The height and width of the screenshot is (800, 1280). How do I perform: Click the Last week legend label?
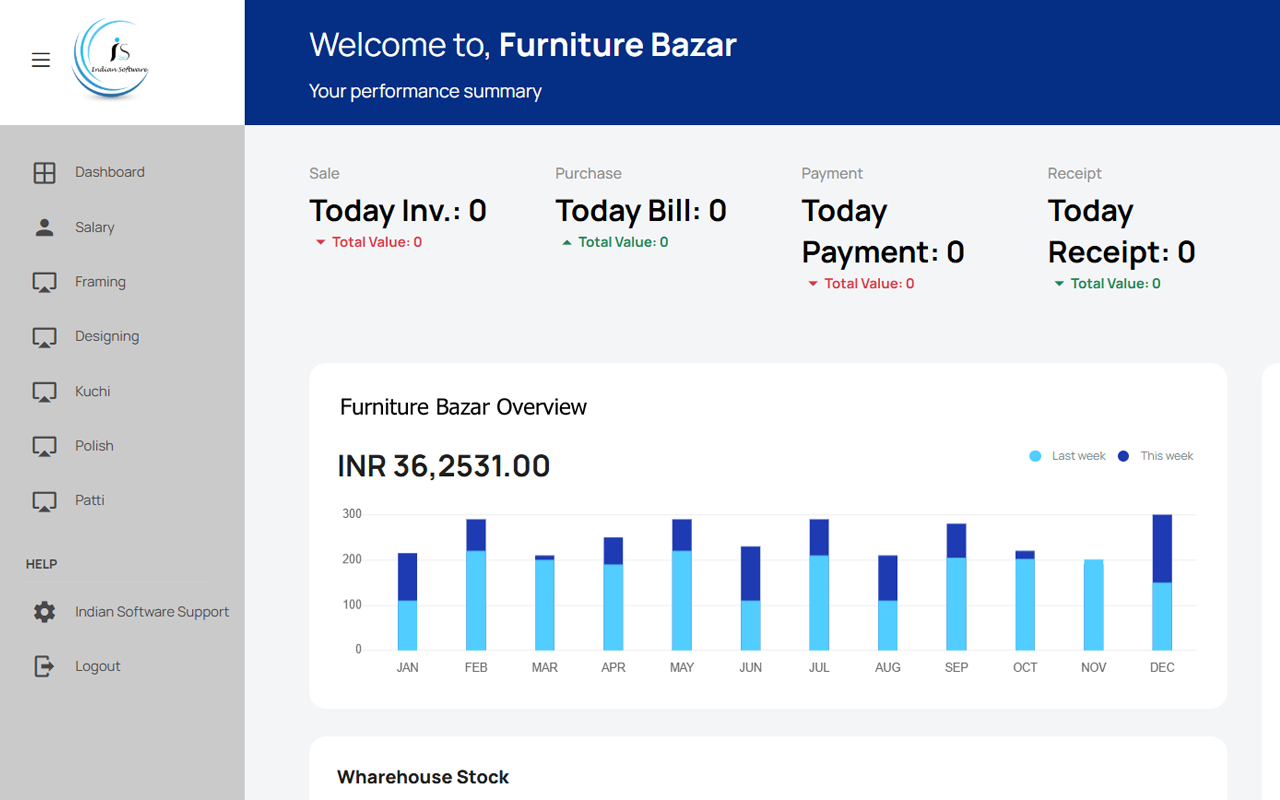pyautogui.click(x=1078, y=456)
